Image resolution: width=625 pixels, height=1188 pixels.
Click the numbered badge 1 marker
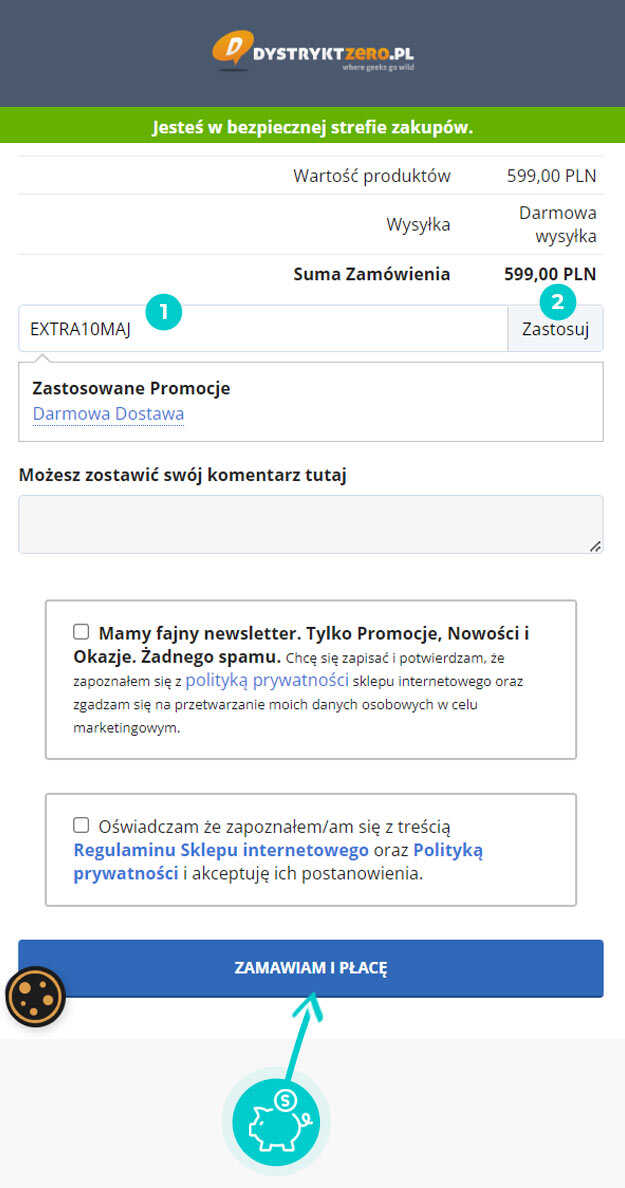point(164,311)
